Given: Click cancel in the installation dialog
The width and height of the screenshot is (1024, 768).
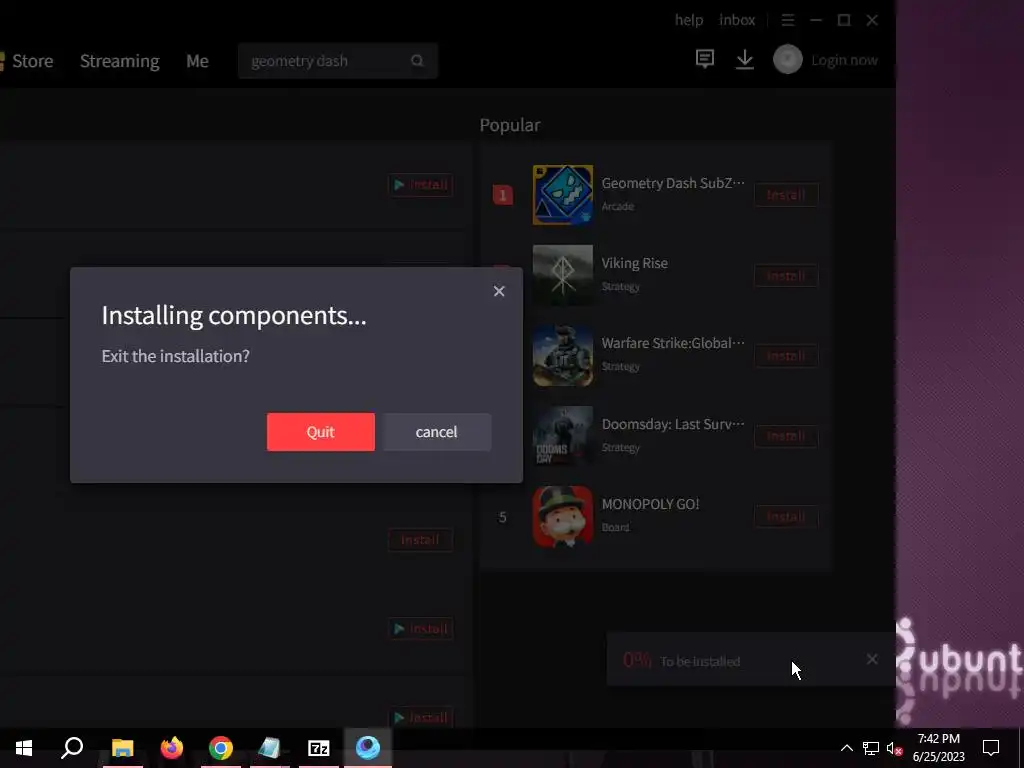Looking at the screenshot, I should (437, 432).
